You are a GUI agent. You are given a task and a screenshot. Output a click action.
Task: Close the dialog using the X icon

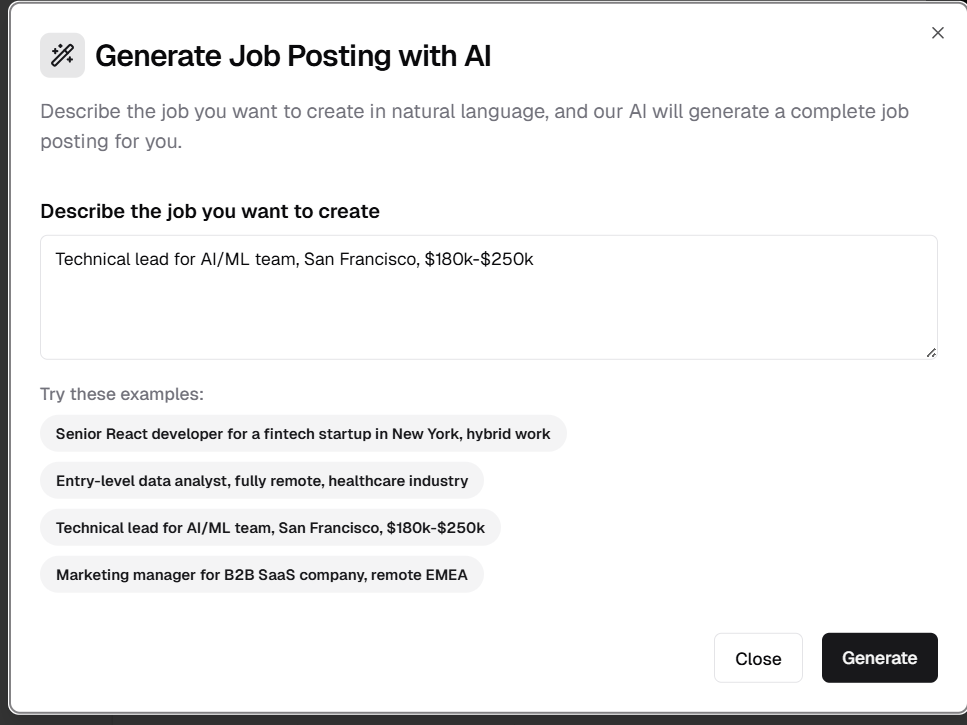pos(937,33)
